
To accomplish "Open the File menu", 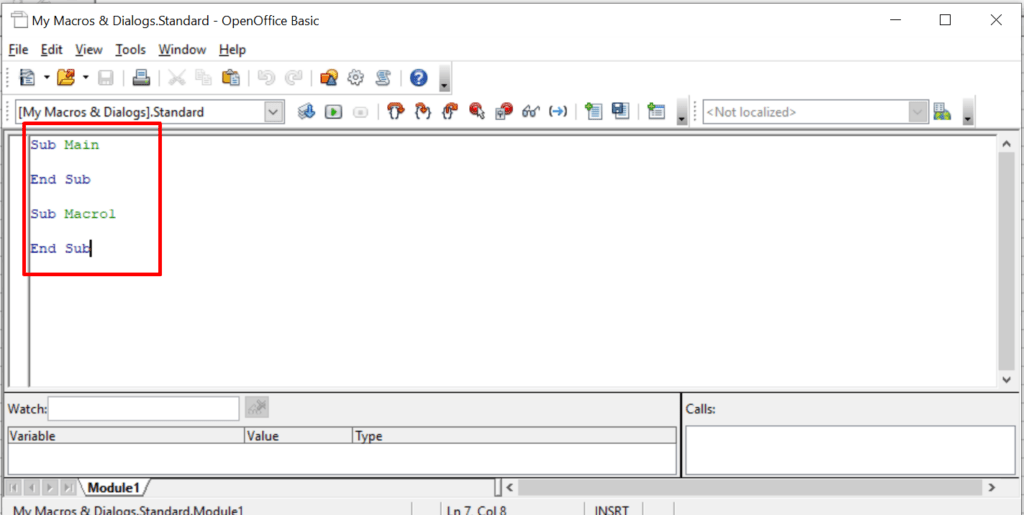I will tap(18, 50).
